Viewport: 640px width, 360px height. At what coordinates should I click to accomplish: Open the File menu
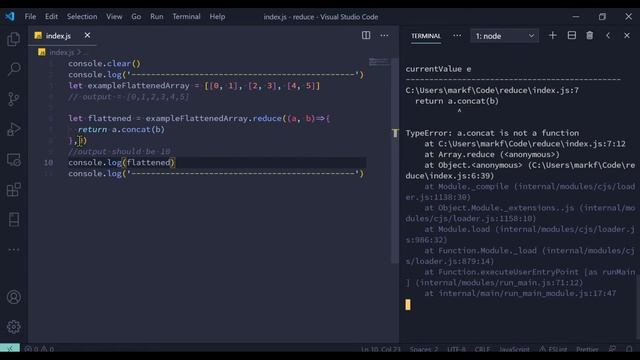coord(30,17)
